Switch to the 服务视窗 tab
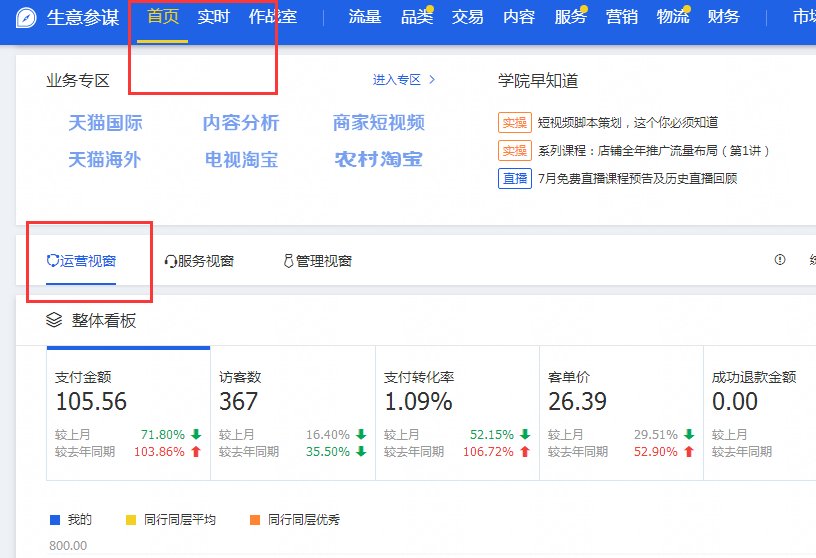This screenshot has height=558, width=816. coord(199,261)
